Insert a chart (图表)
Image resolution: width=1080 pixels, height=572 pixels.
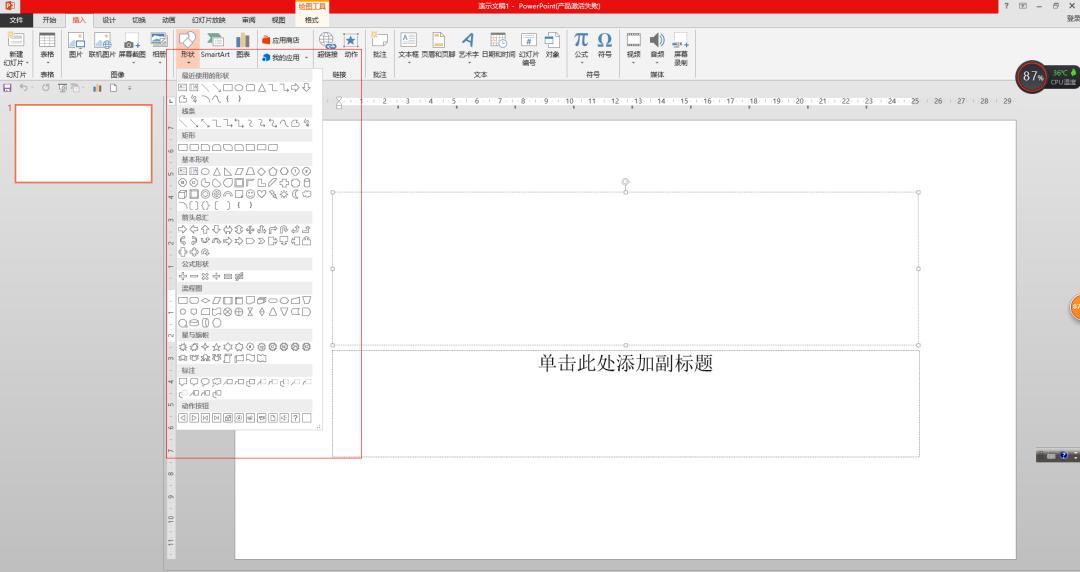(243, 44)
